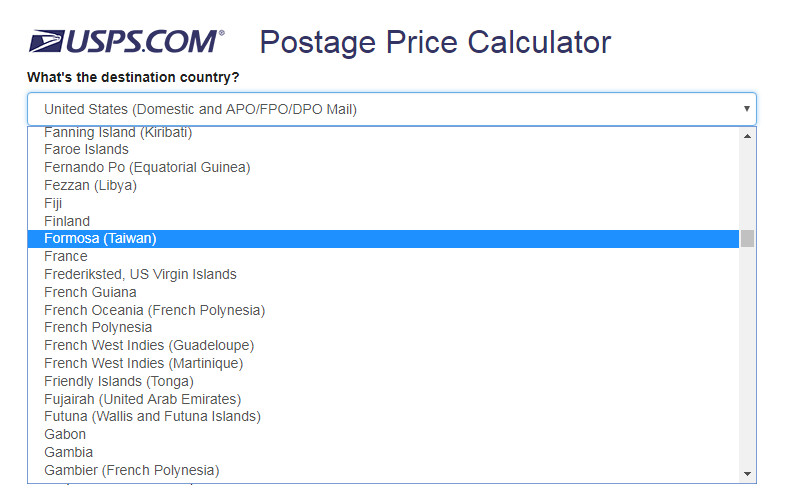Select Fernando Po (Equatorial Guinea)
This screenshot has width=789, height=499.
coord(147,167)
